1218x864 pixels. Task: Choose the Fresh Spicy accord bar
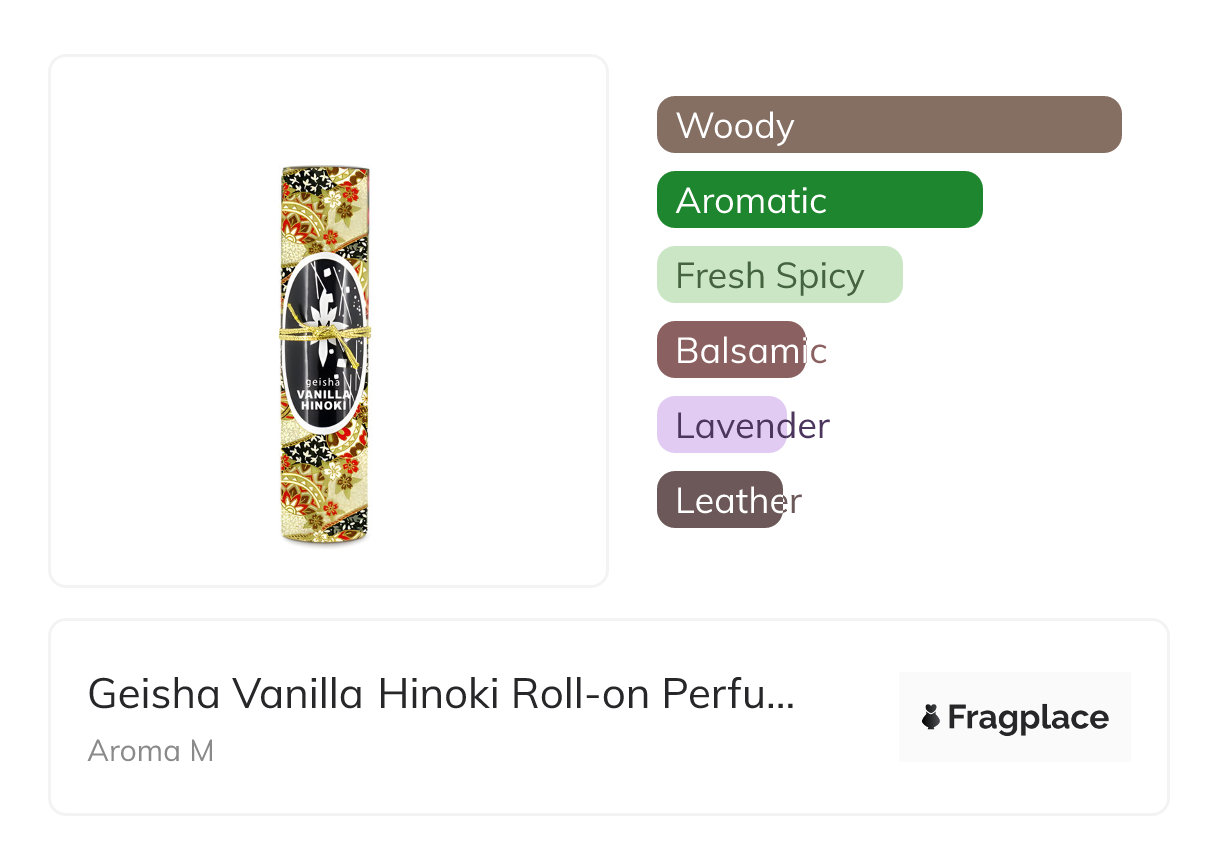(x=779, y=275)
